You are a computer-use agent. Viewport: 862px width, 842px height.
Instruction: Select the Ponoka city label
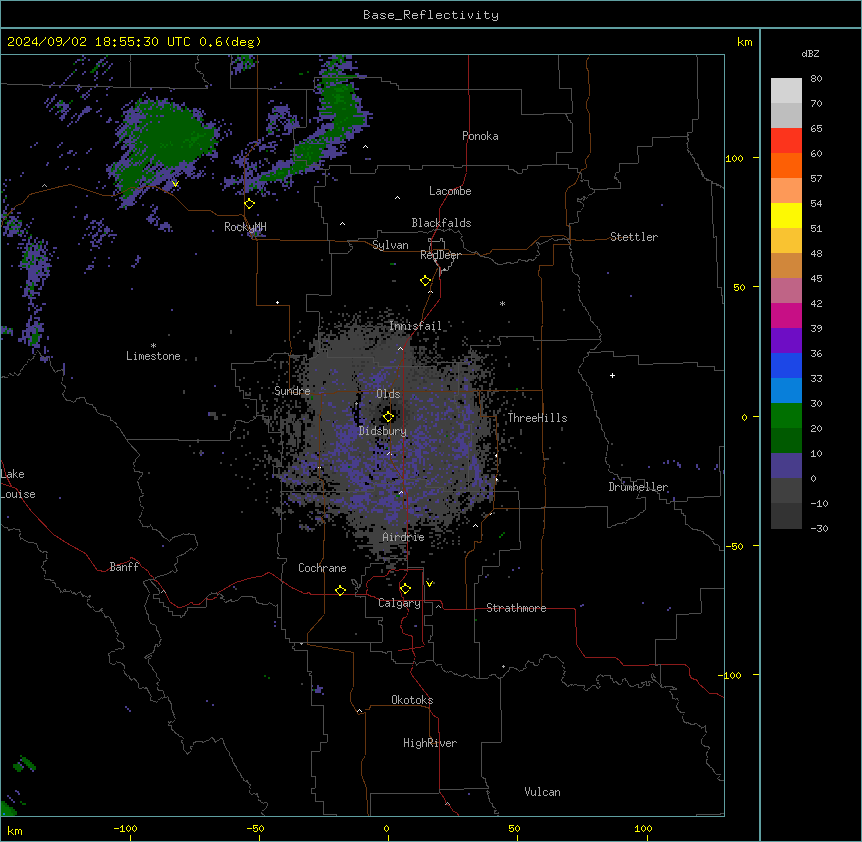tap(480, 136)
